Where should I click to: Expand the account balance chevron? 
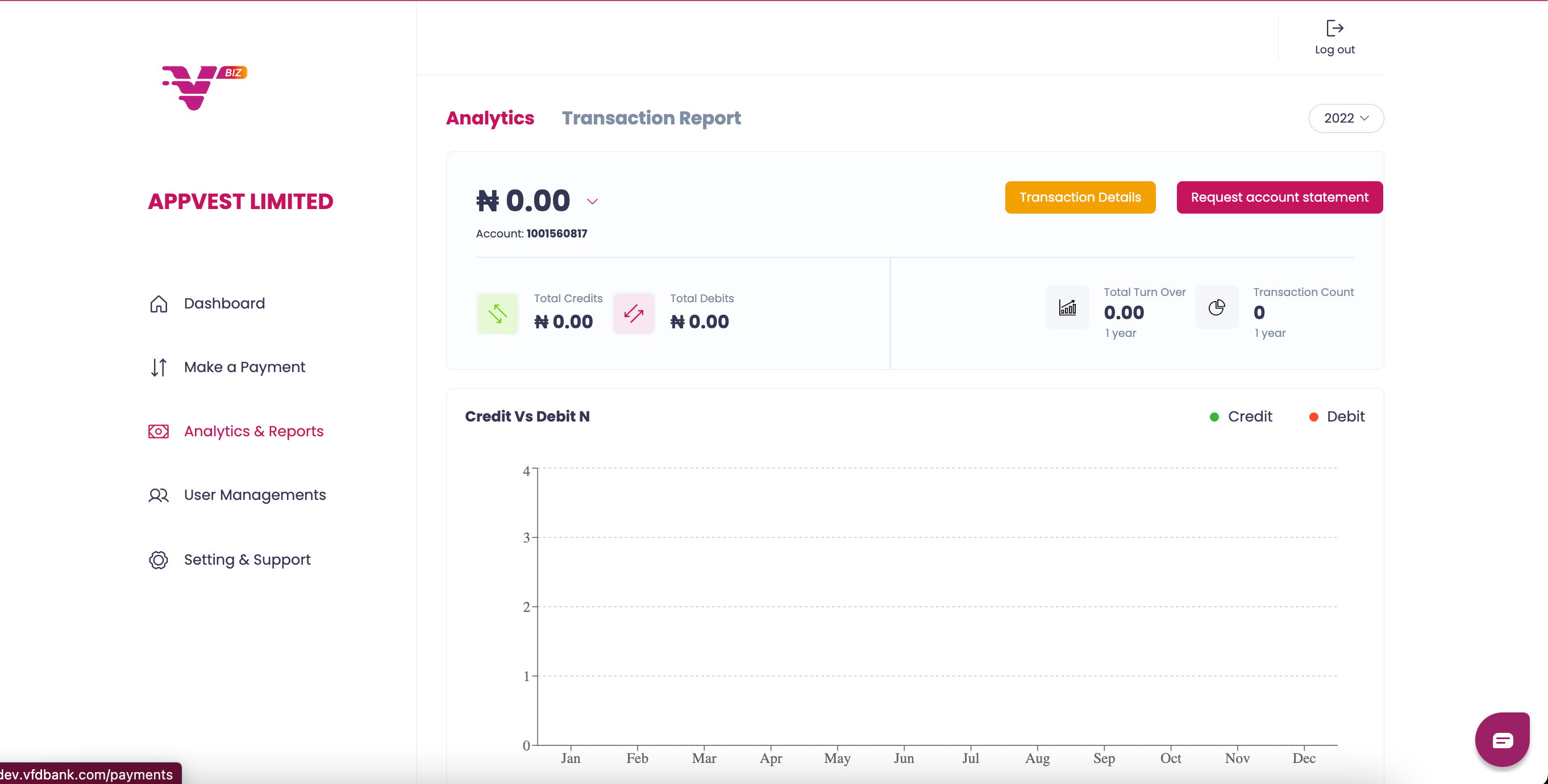593,201
